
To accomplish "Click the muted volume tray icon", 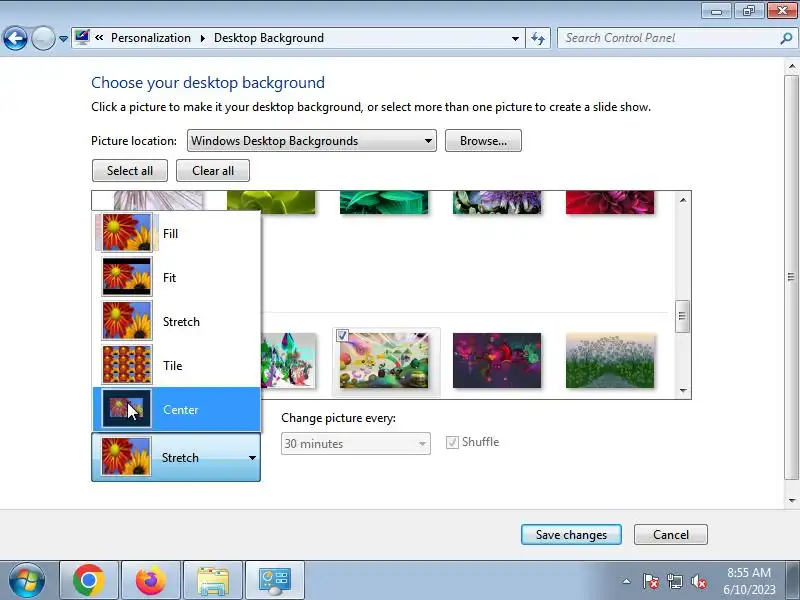I will pos(698,581).
